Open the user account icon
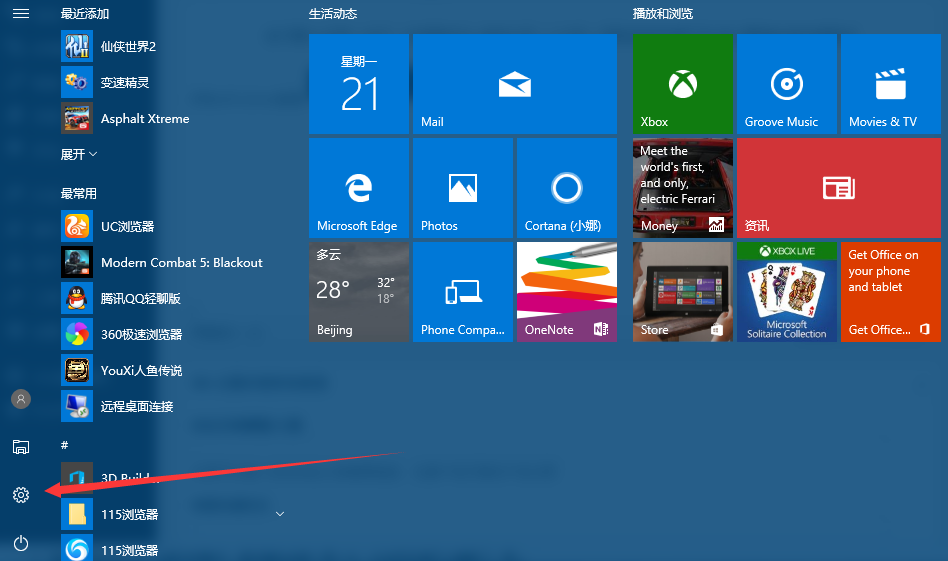 [21, 399]
